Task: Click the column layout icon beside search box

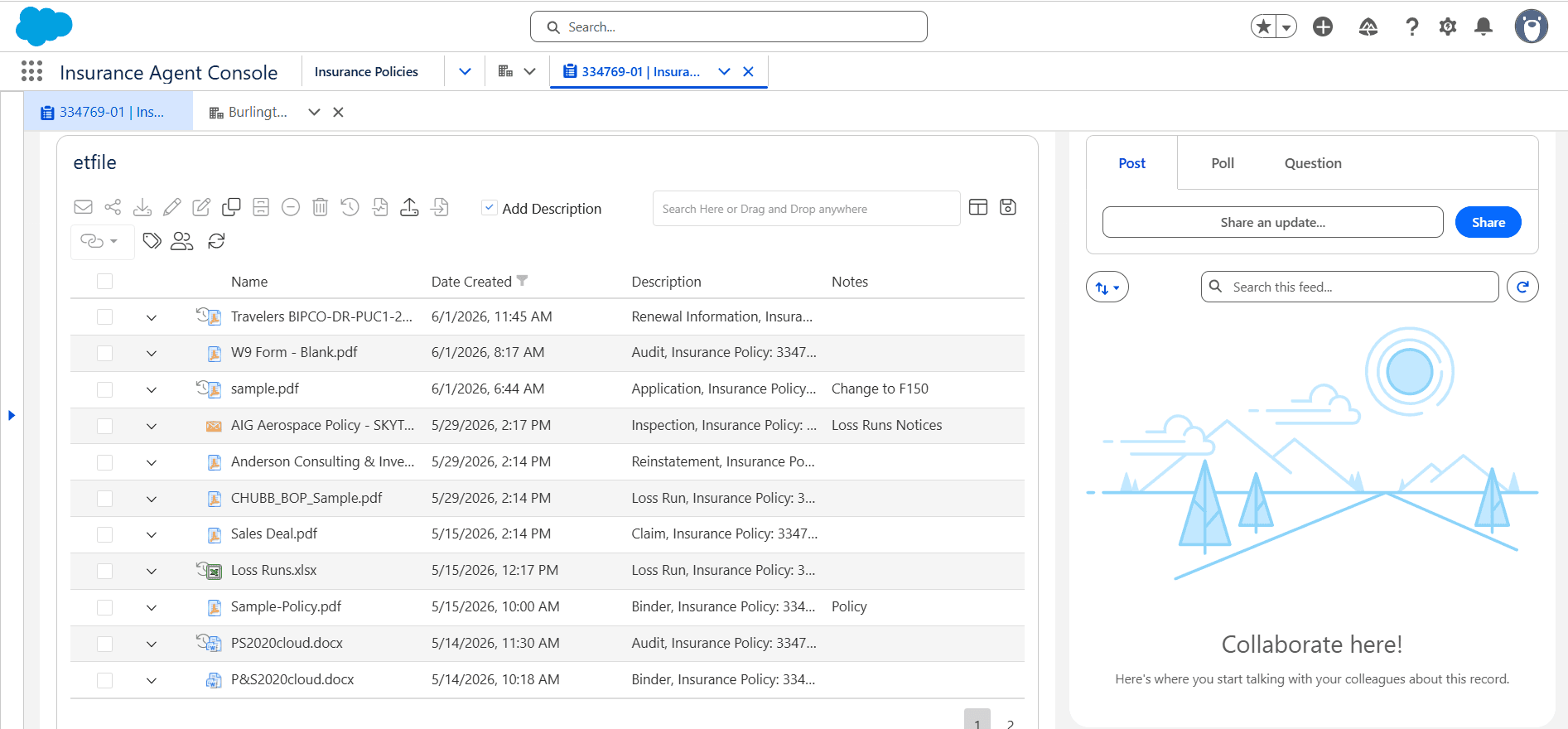Action: [978, 207]
